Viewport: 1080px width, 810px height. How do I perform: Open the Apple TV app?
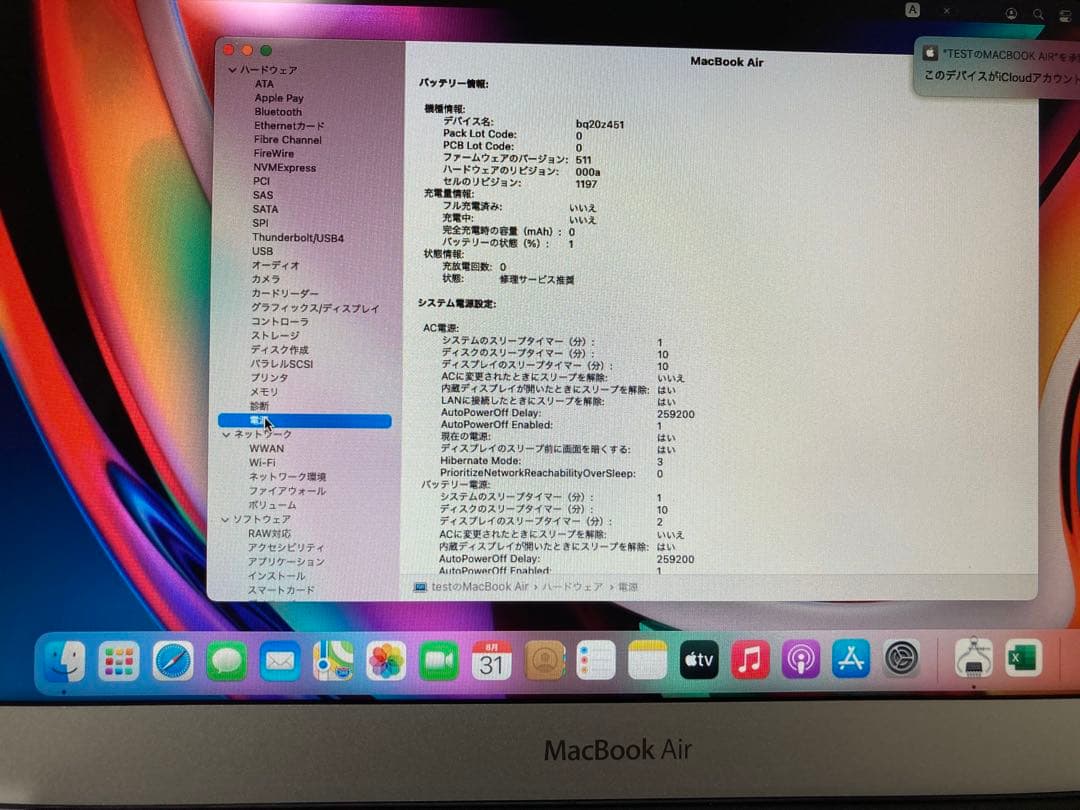(698, 660)
